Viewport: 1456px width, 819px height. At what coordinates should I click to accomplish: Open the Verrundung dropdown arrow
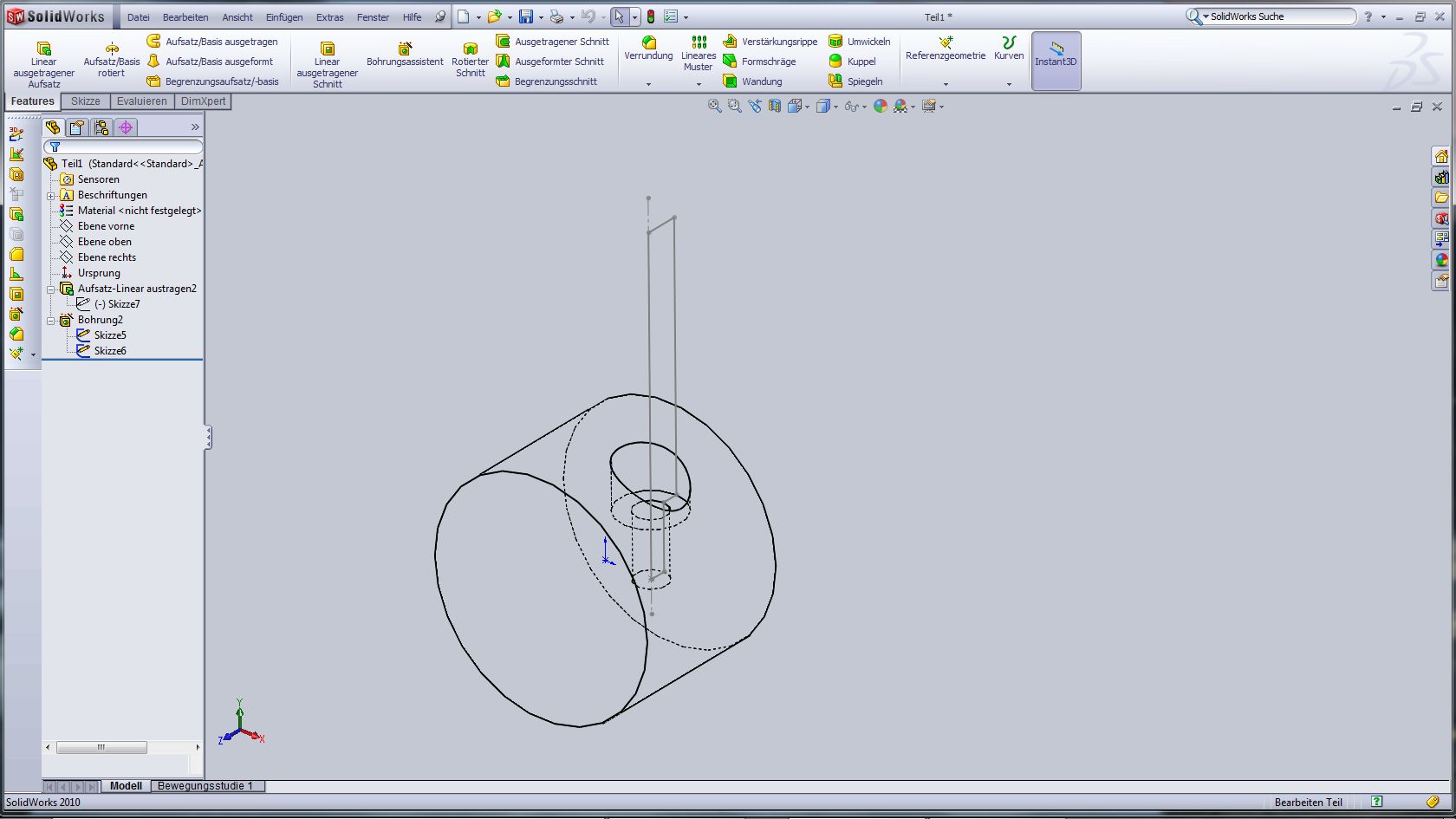pos(648,84)
